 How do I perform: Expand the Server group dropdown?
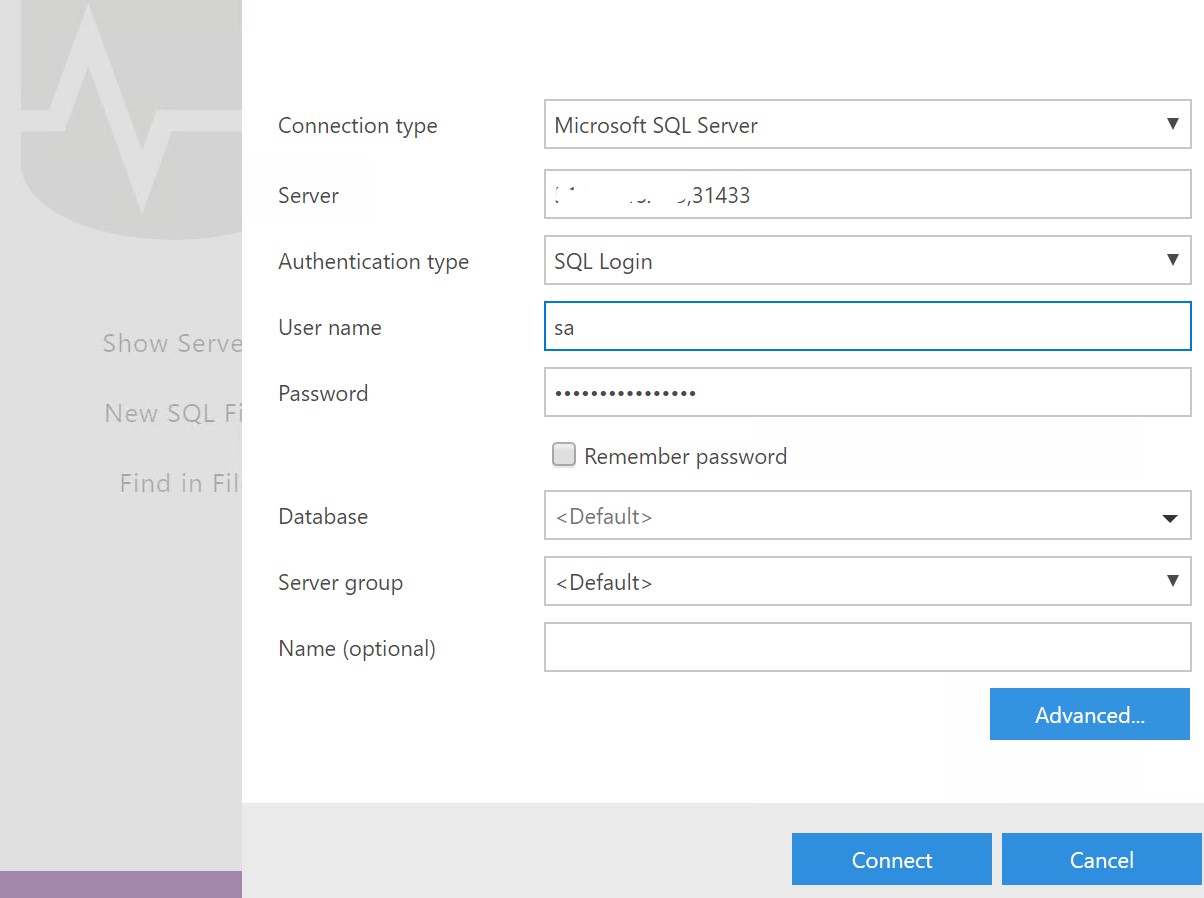click(867, 582)
